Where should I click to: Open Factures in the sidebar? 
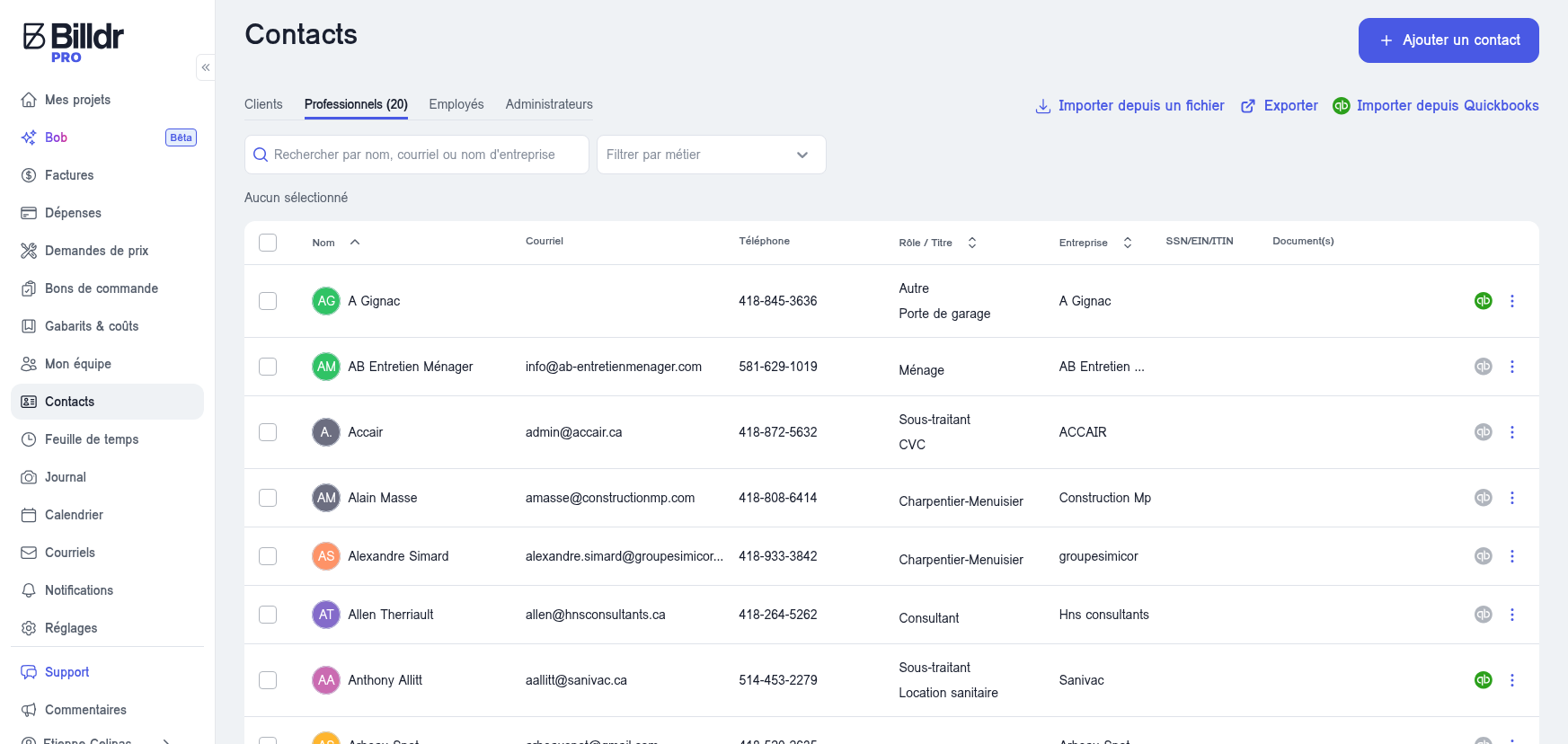pos(107,175)
